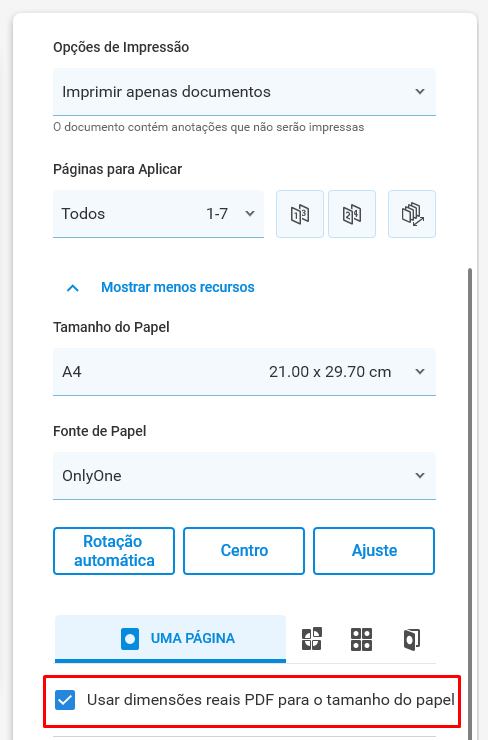Open the Todos 1-7 pages dropdown

158,214
